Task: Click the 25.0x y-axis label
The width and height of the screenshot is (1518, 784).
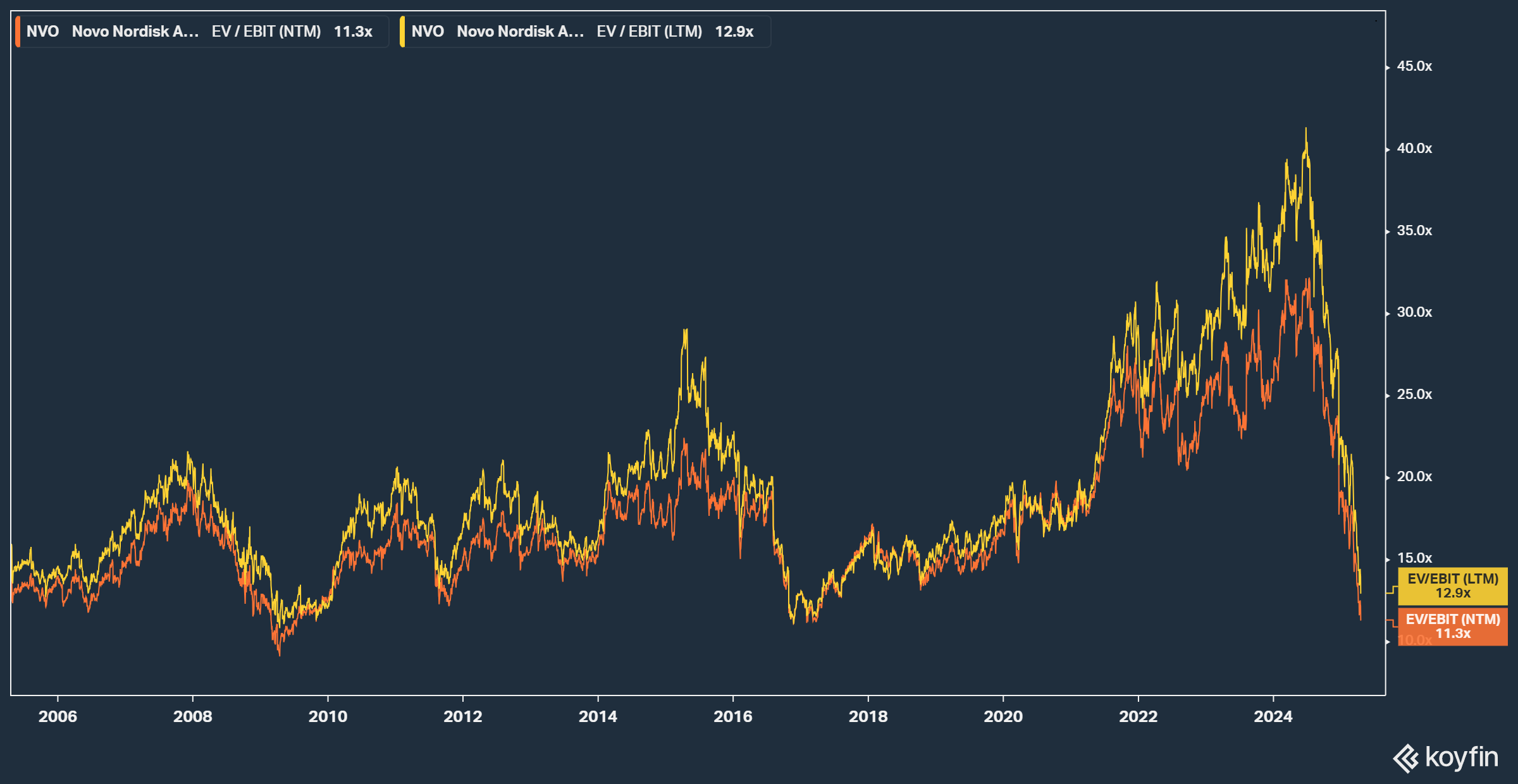Action: (1414, 395)
